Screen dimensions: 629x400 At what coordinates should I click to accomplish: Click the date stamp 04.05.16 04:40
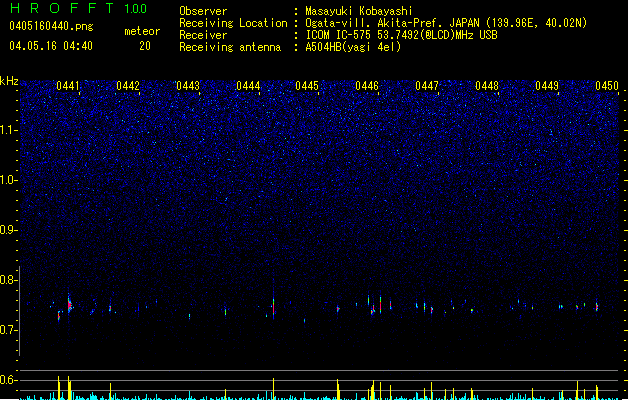click(51, 46)
